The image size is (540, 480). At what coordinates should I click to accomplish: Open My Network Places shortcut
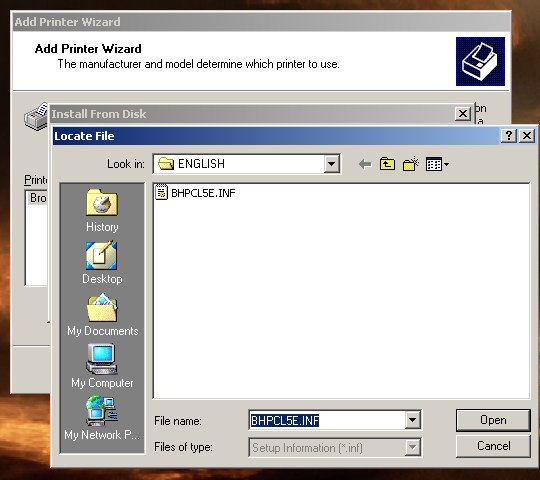(102, 418)
